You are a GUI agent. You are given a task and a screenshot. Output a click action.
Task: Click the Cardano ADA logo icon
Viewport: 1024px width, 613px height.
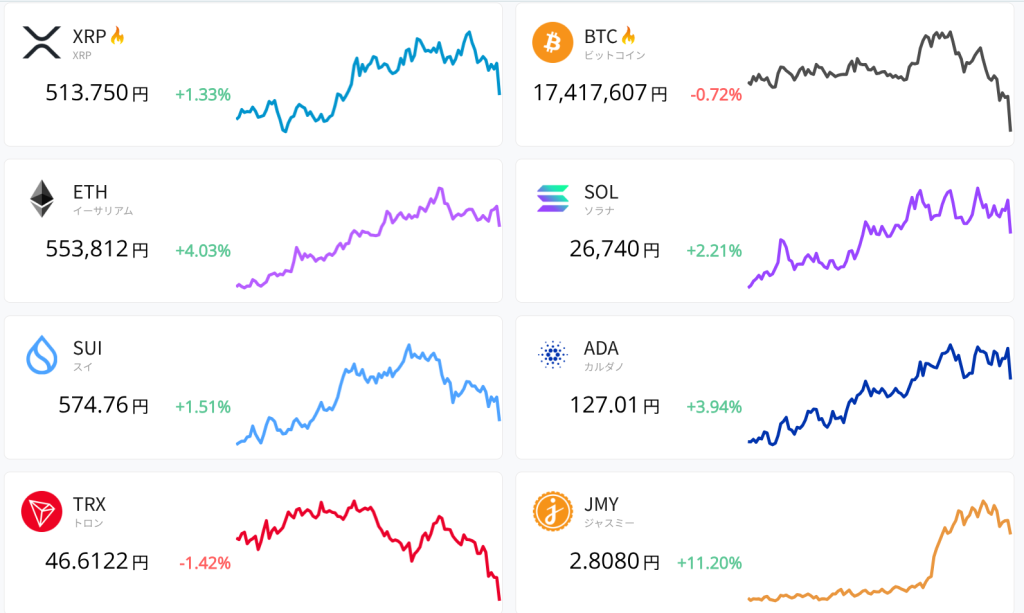[x=553, y=355]
